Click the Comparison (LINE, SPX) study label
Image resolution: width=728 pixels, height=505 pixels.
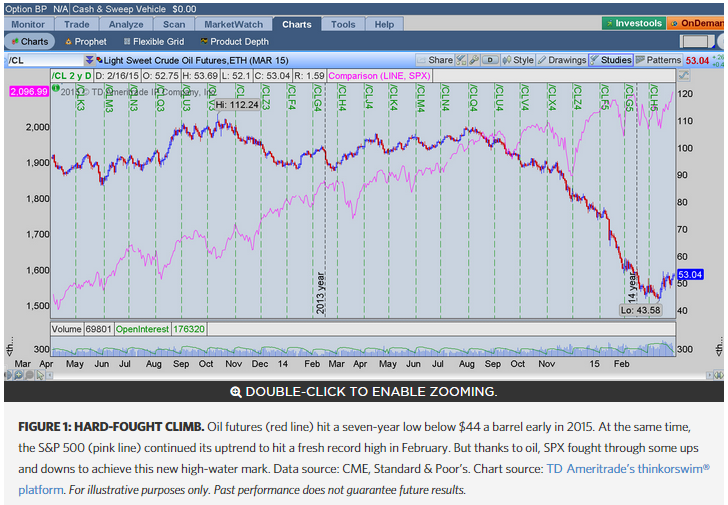click(379, 76)
